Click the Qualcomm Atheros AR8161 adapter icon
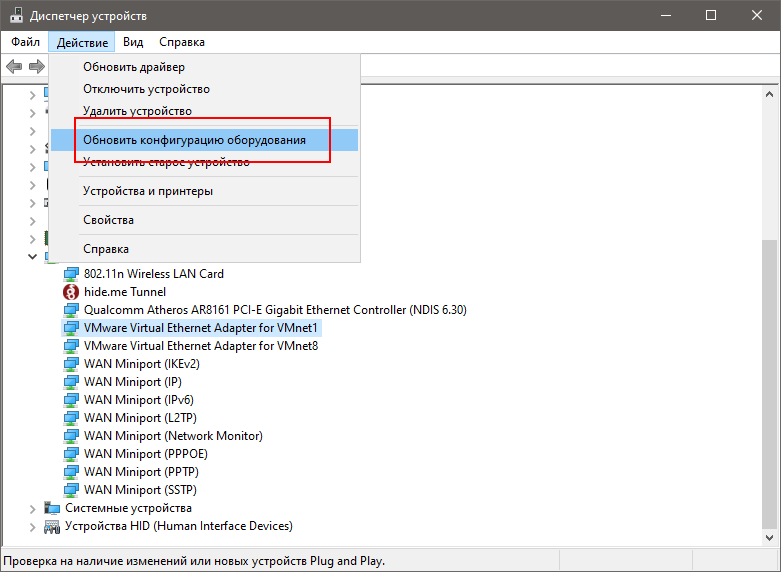This screenshot has width=781, height=572. (x=71, y=310)
